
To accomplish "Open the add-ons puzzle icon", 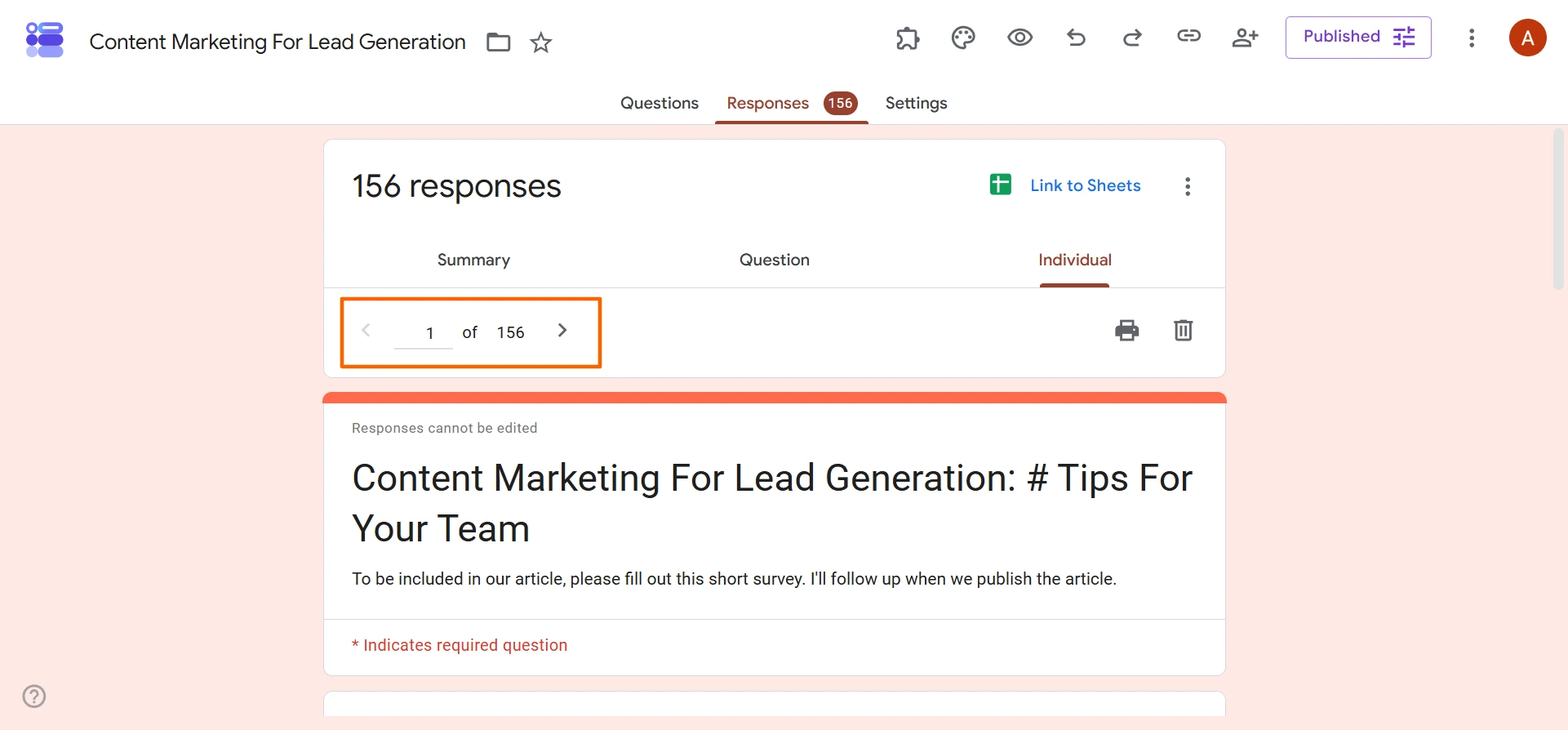I will (908, 38).
